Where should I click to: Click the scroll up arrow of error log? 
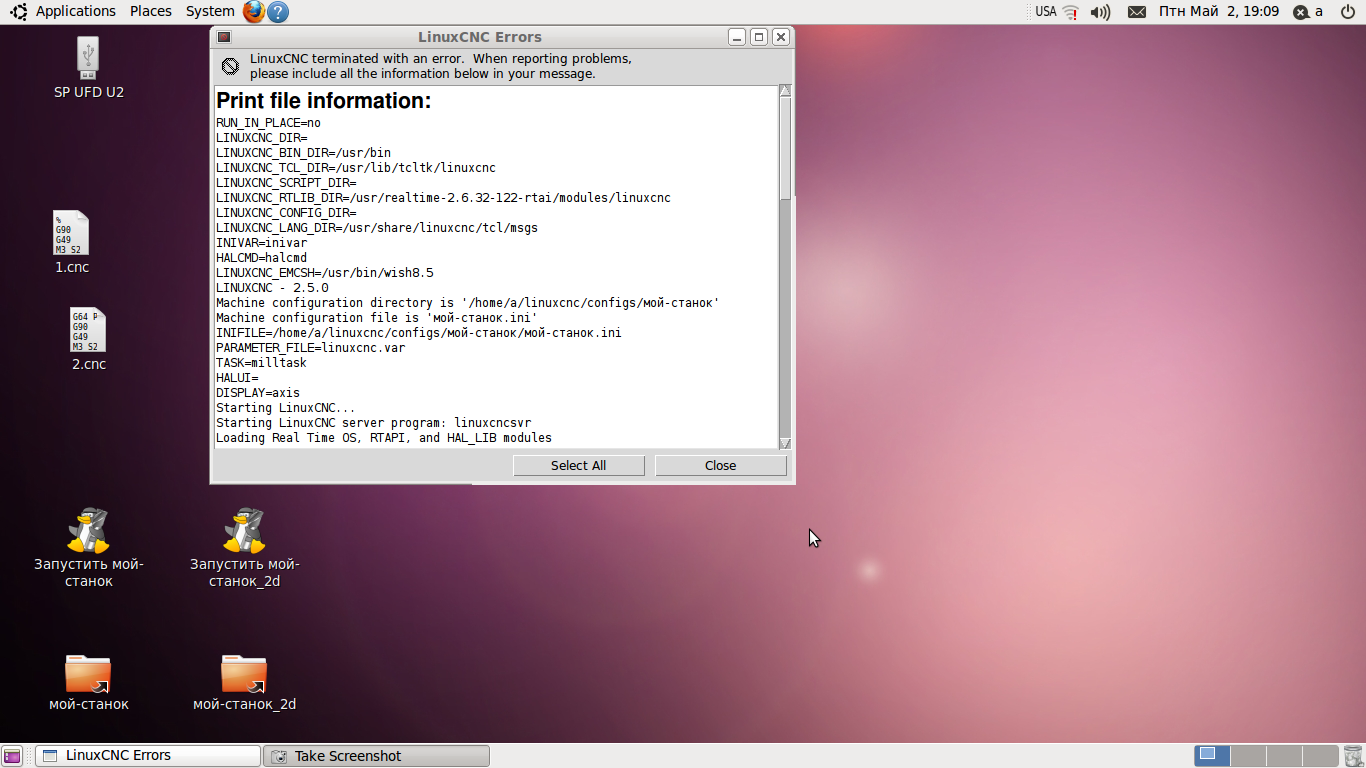[x=785, y=91]
